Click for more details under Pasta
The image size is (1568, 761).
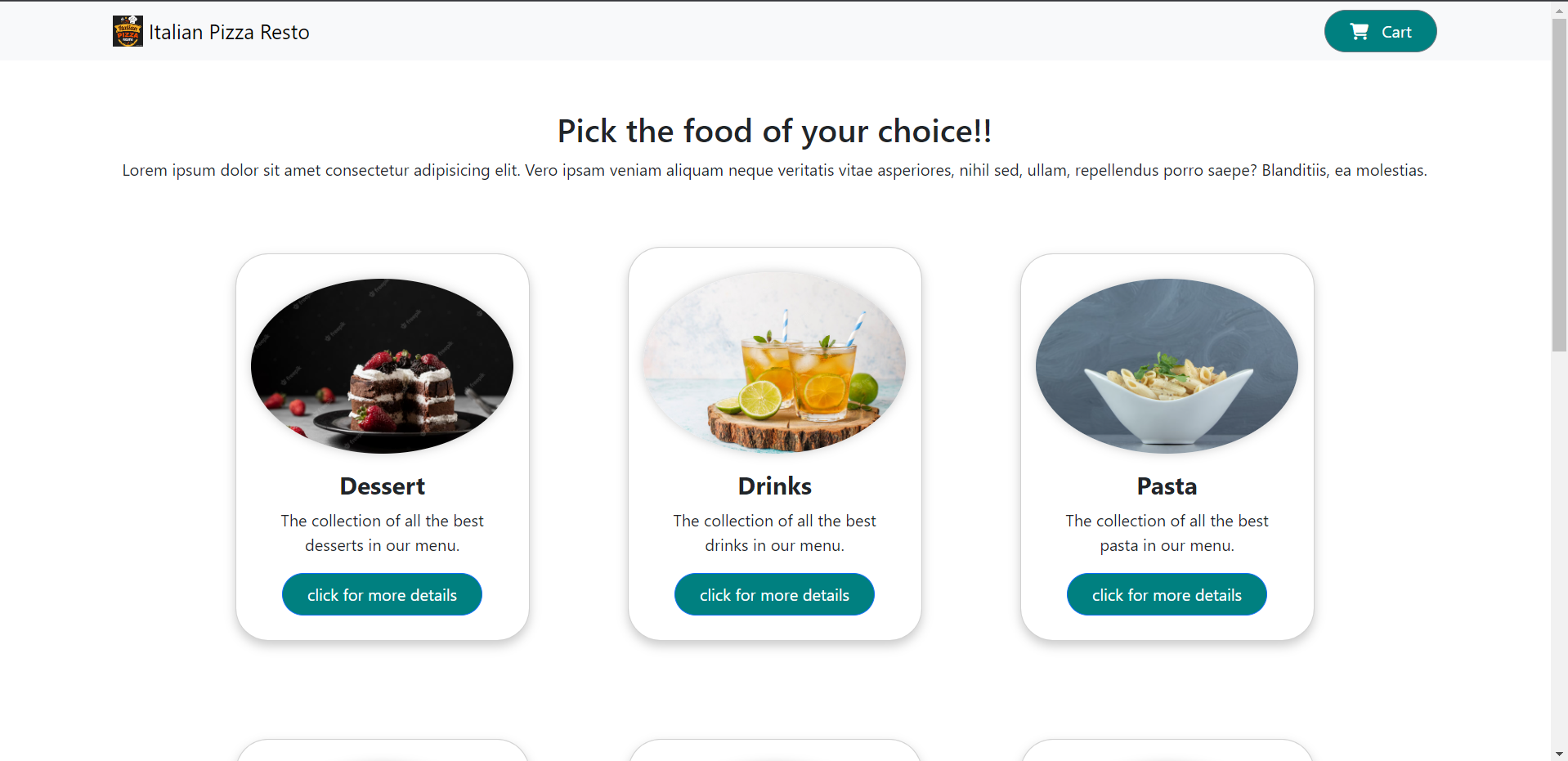[1166, 594]
